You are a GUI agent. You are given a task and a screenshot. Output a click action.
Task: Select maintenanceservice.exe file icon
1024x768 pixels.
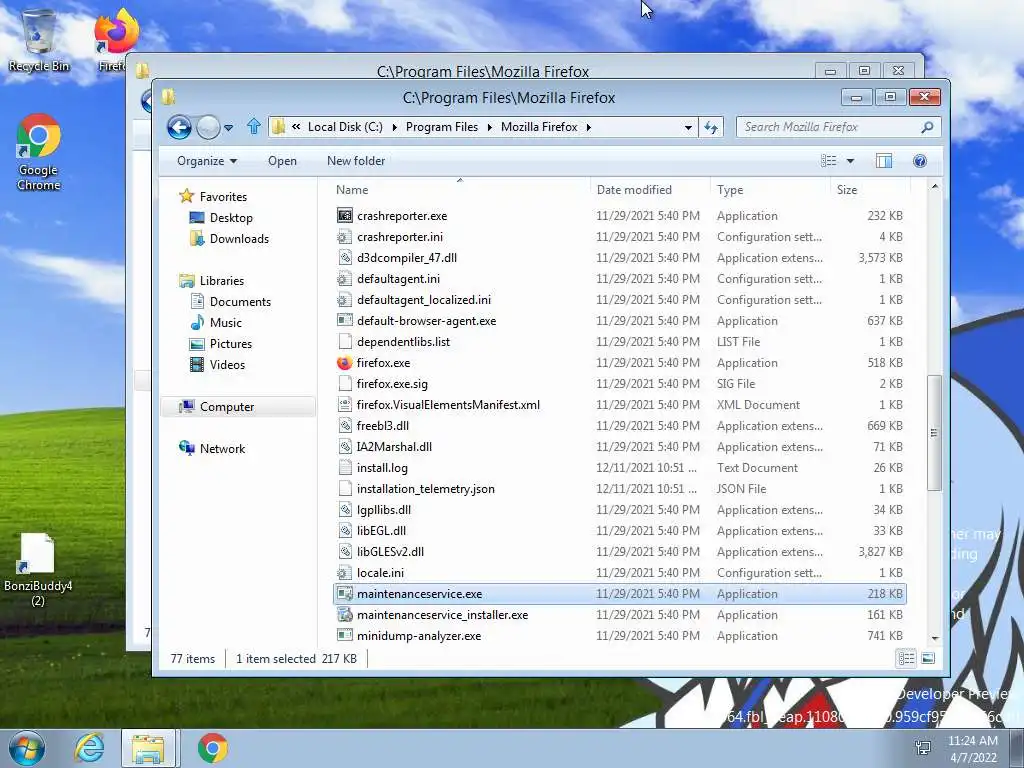click(x=344, y=594)
